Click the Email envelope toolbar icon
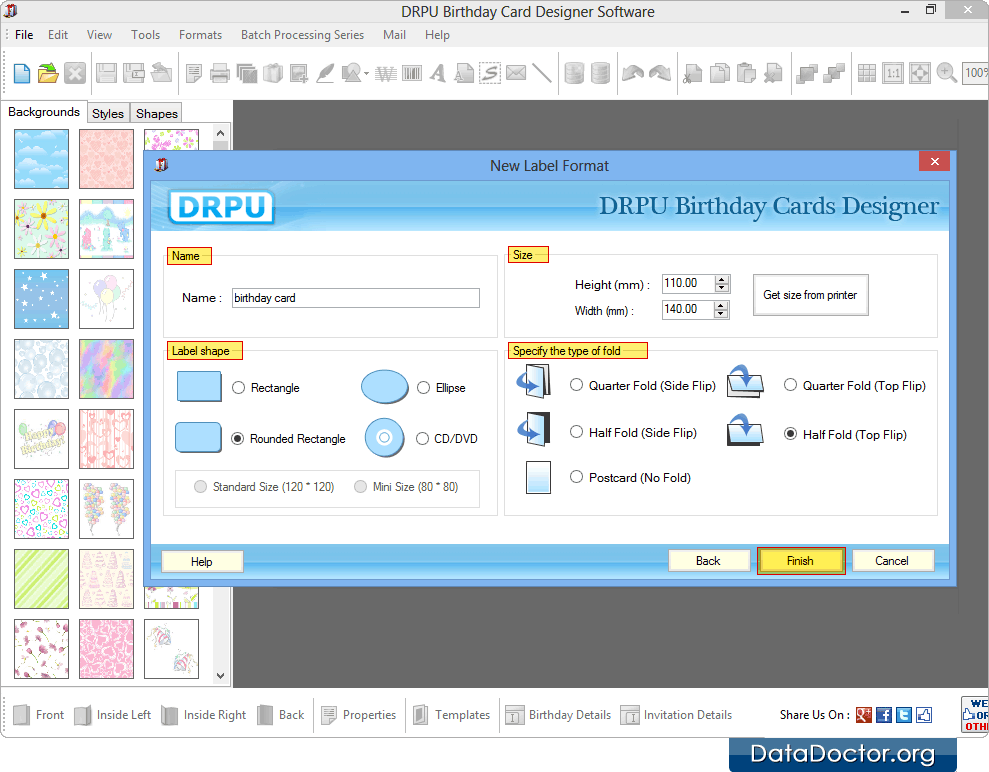Image resolution: width=989 pixels, height=772 pixels. click(x=516, y=73)
